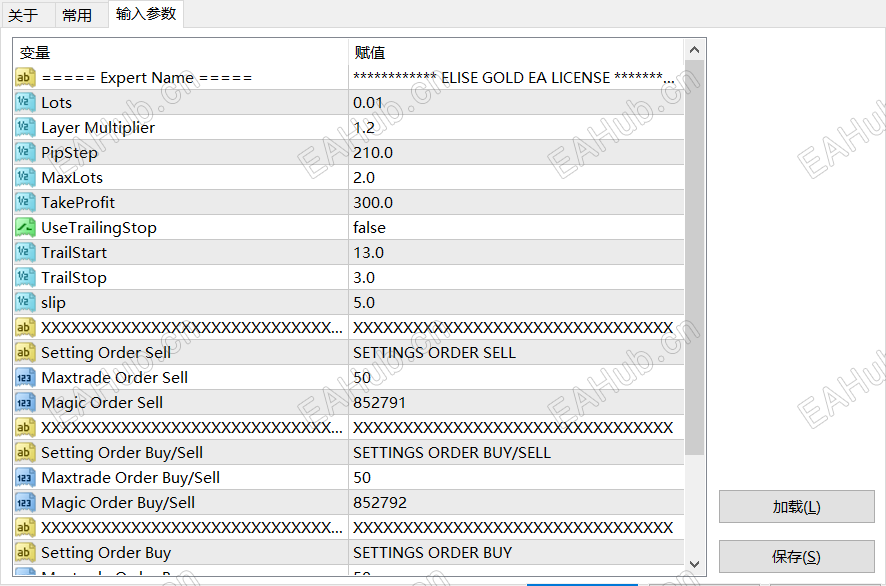Image resolution: width=886 pixels, height=586 pixels.
Task: Click the string icon beside Expert Name
Action: point(25,77)
